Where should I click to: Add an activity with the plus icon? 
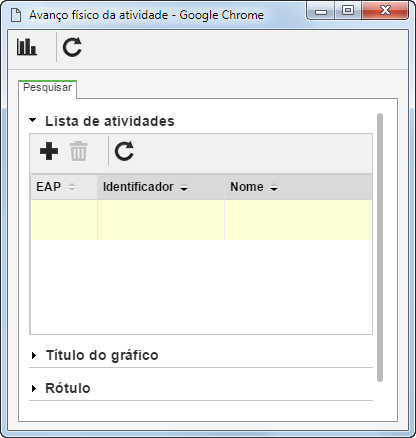(49, 151)
